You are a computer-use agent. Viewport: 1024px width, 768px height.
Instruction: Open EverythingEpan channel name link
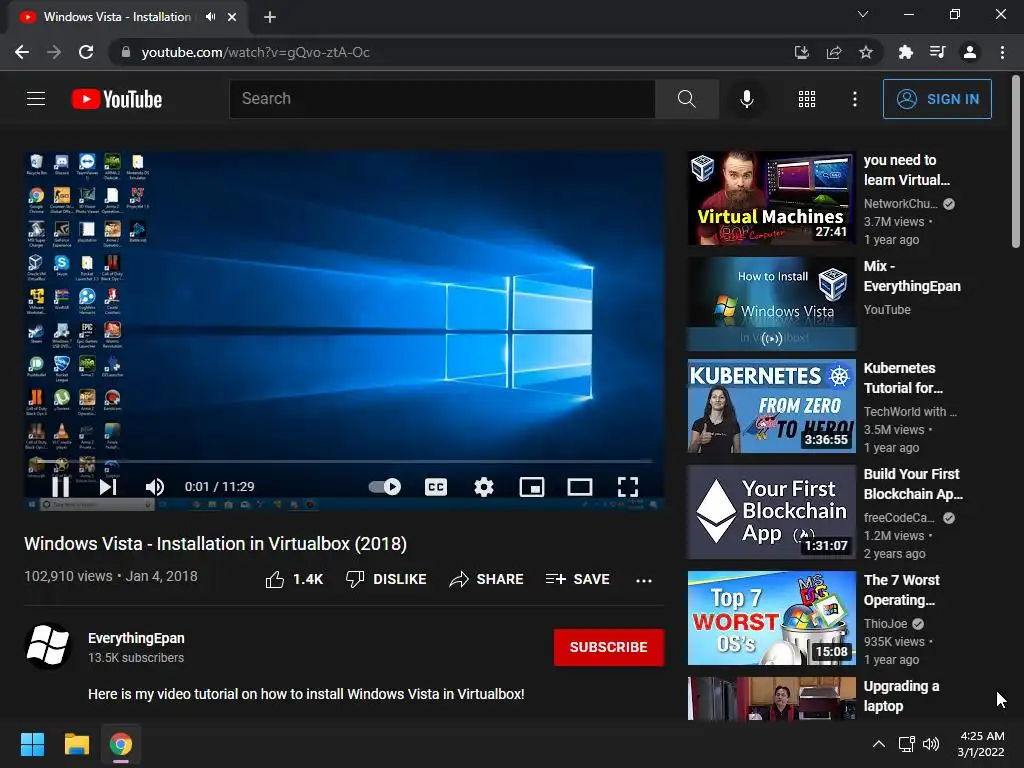(x=136, y=638)
